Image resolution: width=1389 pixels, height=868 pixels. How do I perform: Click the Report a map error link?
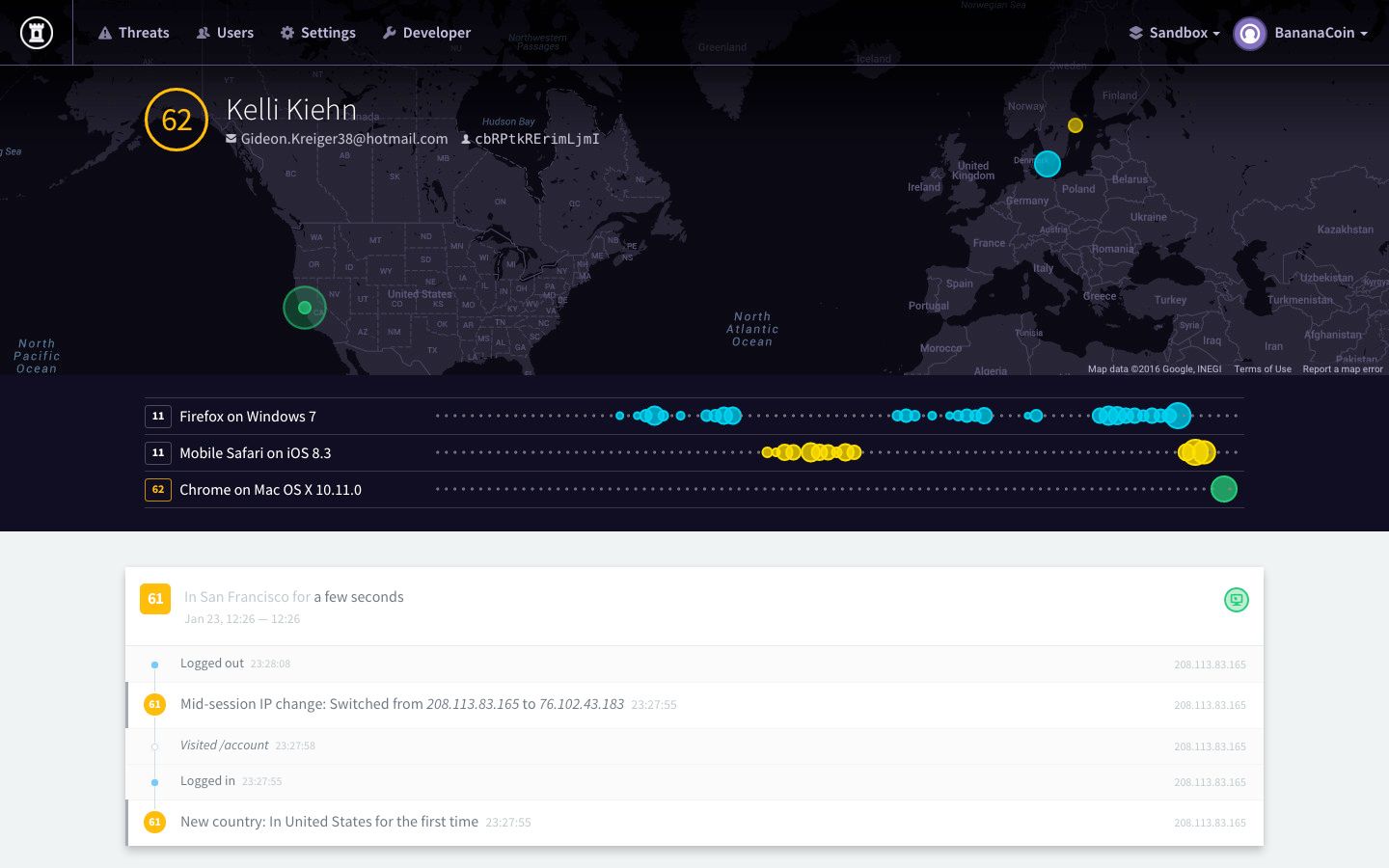(x=1343, y=368)
